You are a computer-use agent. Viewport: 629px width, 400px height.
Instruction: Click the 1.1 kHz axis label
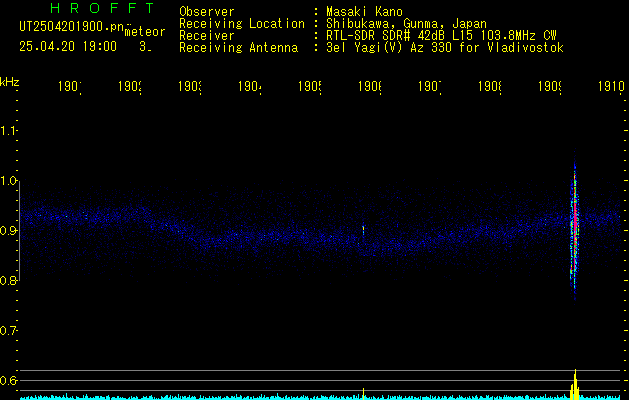8,131
